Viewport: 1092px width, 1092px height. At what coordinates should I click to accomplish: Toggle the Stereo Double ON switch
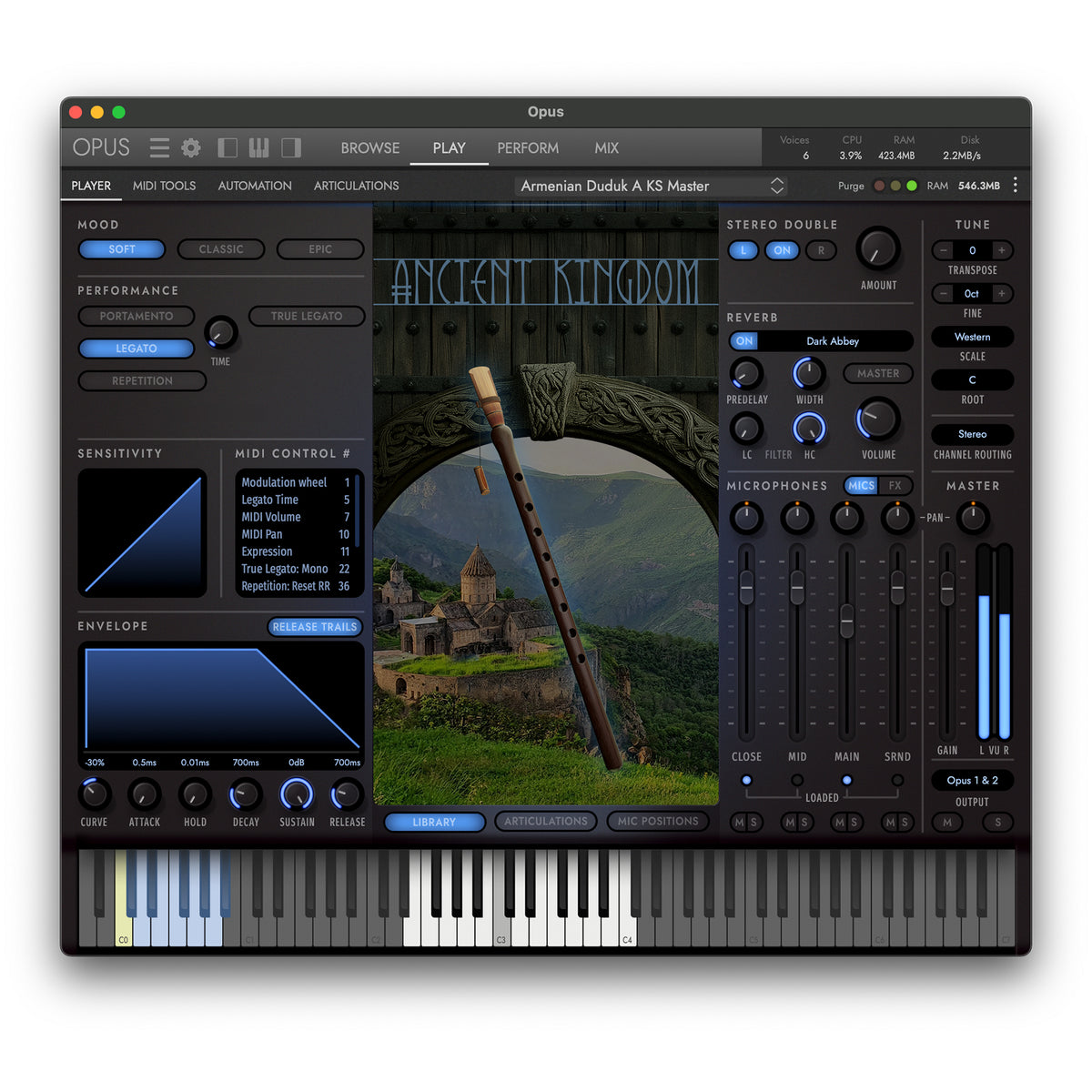point(783,250)
